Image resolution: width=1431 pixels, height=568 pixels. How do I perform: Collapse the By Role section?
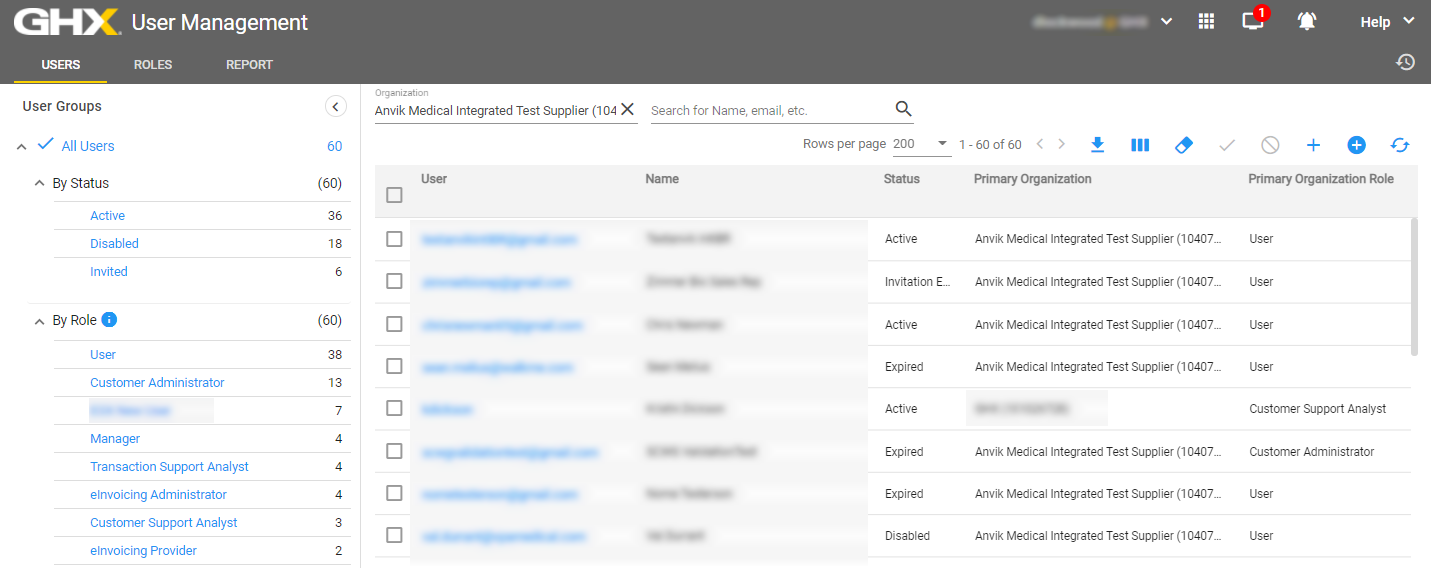tap(40, 321)
